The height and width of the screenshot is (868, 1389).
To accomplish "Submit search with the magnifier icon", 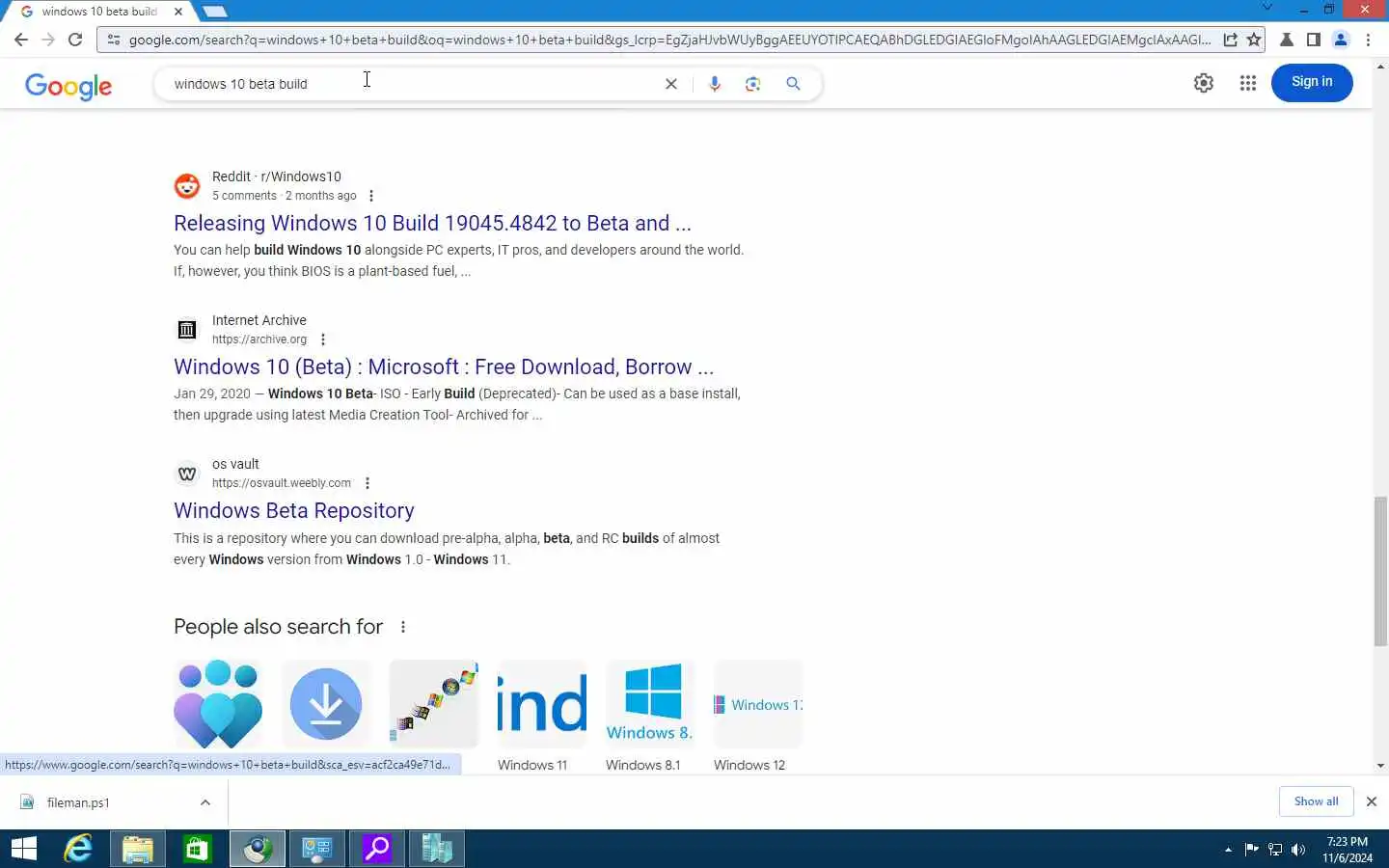I will (x=793, y=84).
